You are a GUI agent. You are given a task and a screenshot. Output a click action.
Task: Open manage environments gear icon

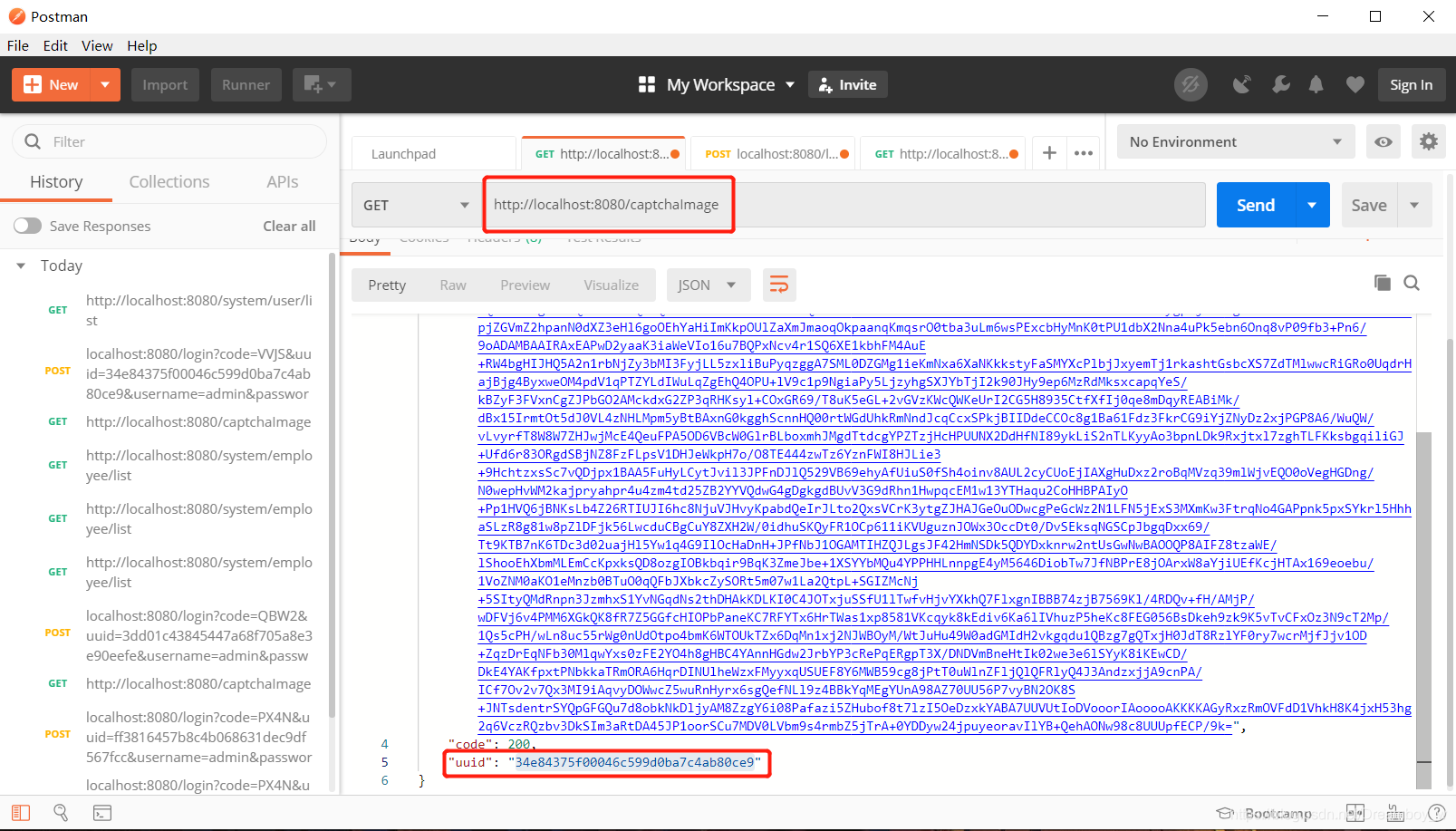click(x=1428, y=142)
